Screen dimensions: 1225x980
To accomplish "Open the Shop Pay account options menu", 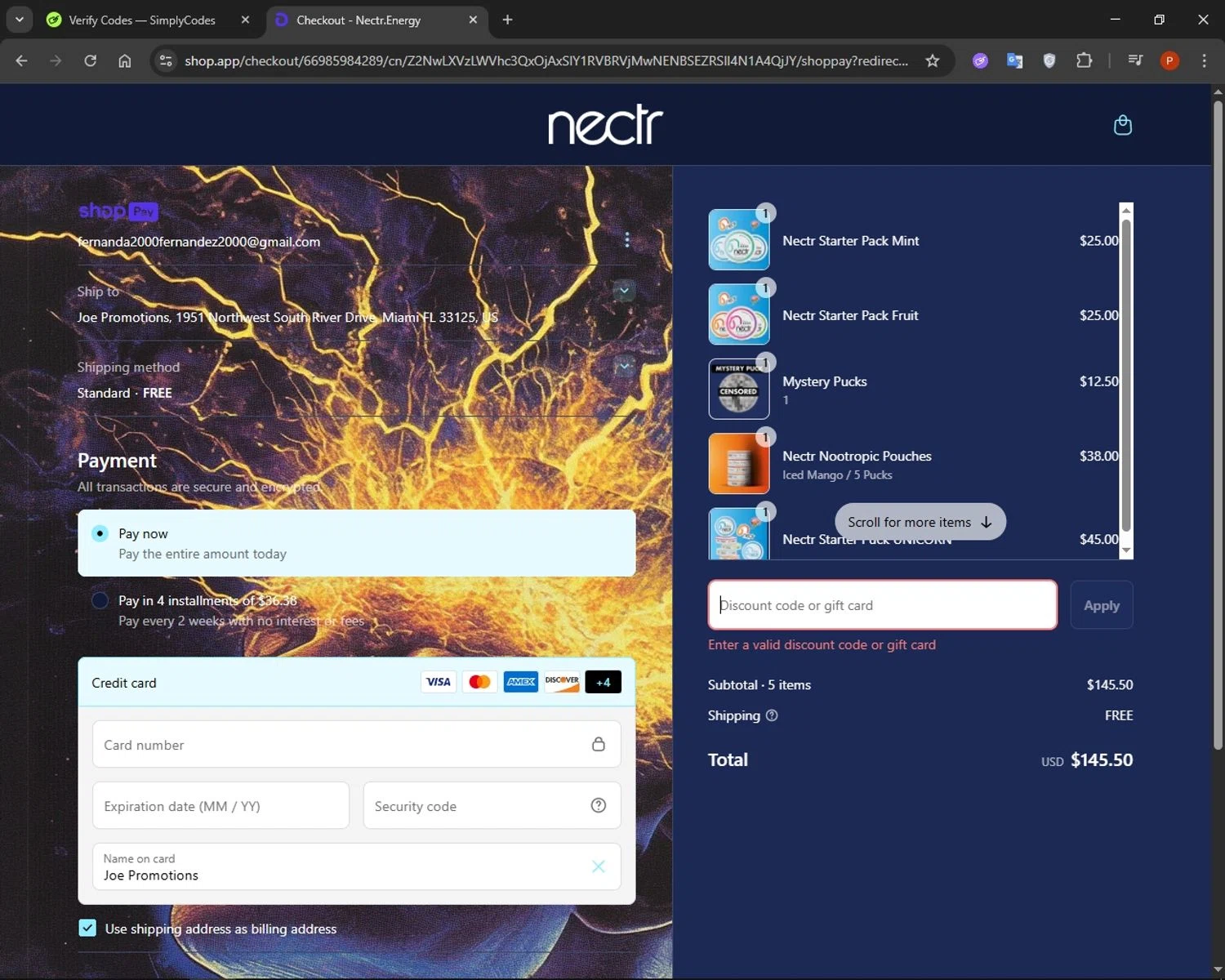I will (626, 239).
